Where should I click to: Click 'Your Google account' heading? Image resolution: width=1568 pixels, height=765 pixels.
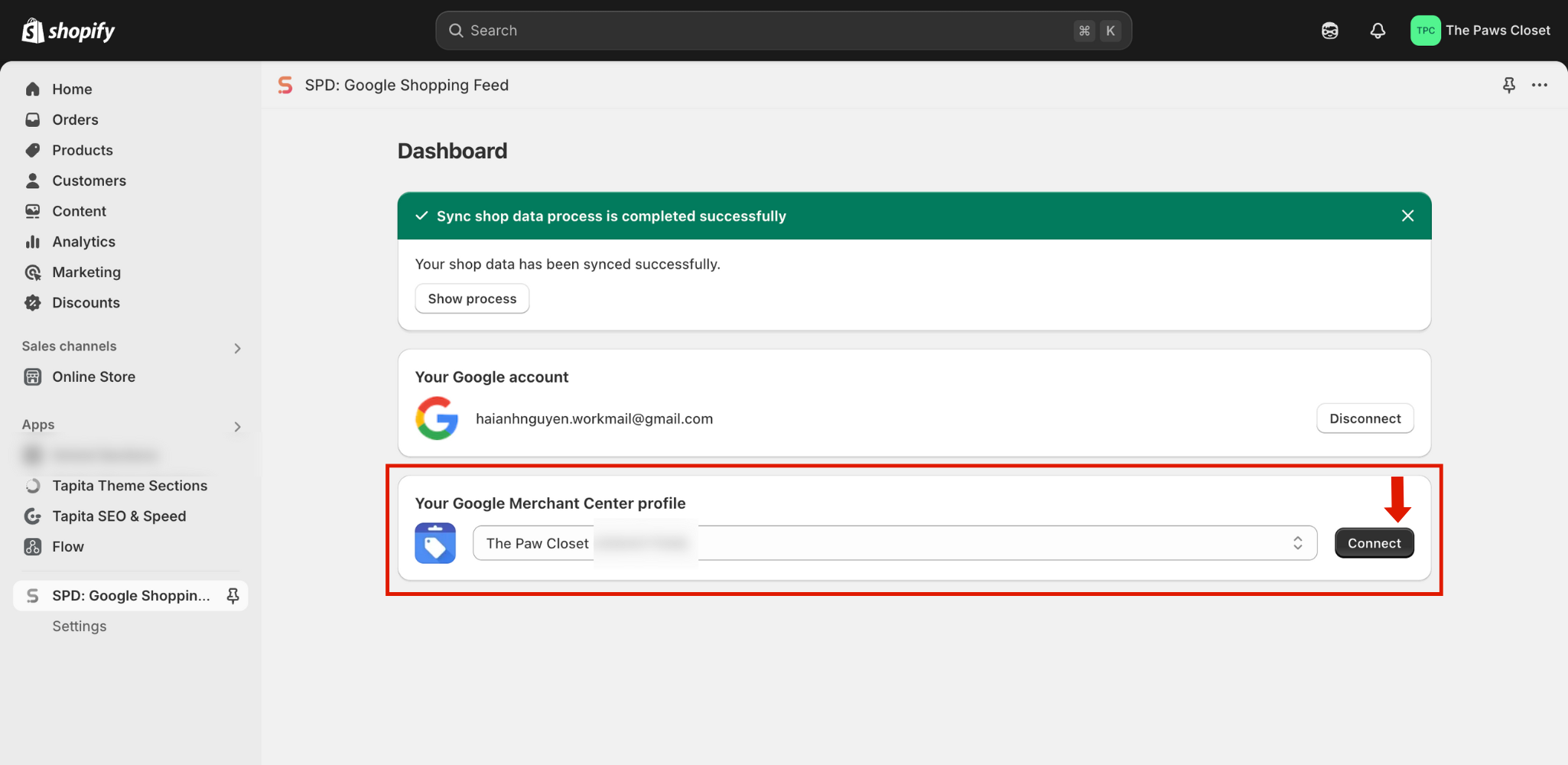point(492,377)
